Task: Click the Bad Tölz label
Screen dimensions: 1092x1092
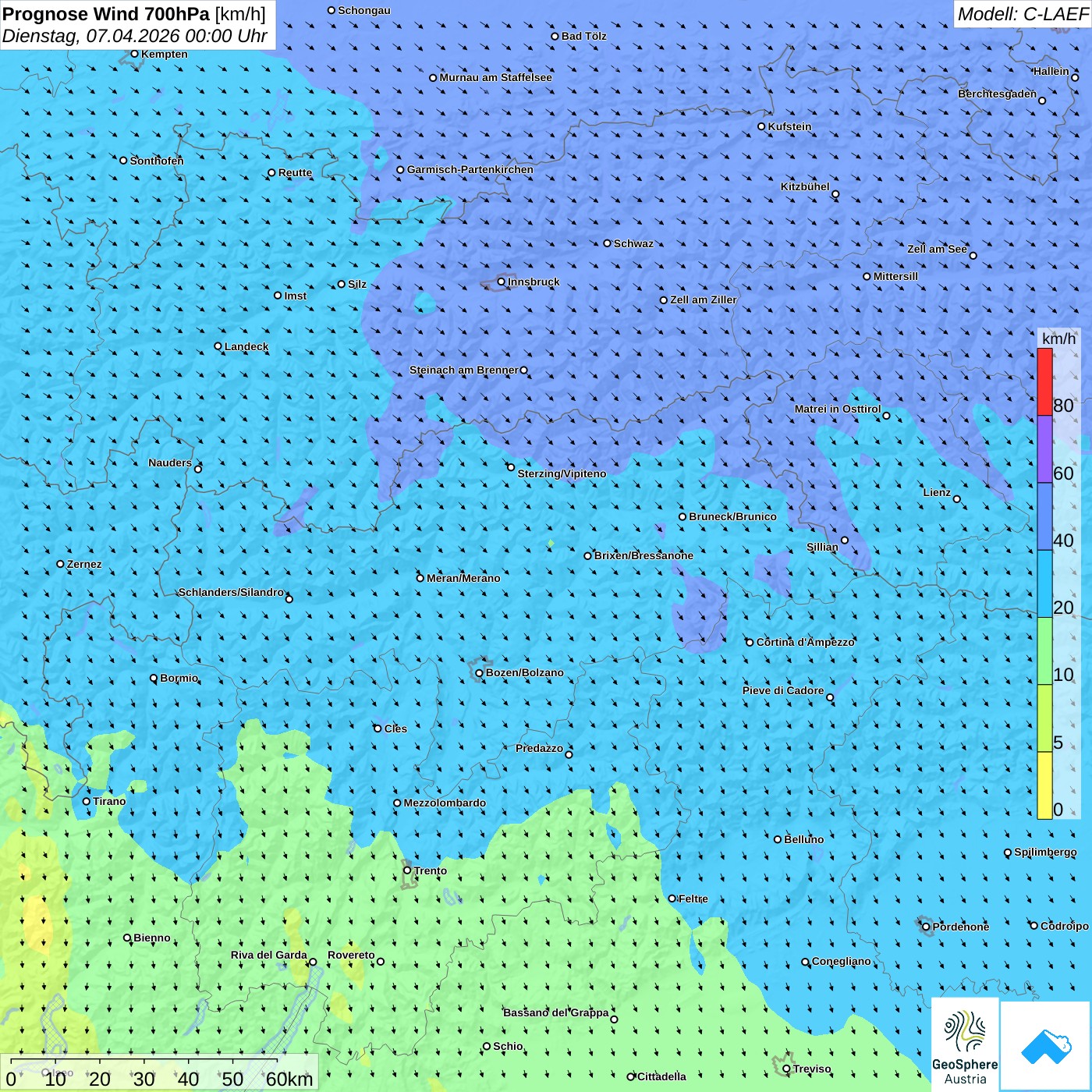Action: click(583, 36)
